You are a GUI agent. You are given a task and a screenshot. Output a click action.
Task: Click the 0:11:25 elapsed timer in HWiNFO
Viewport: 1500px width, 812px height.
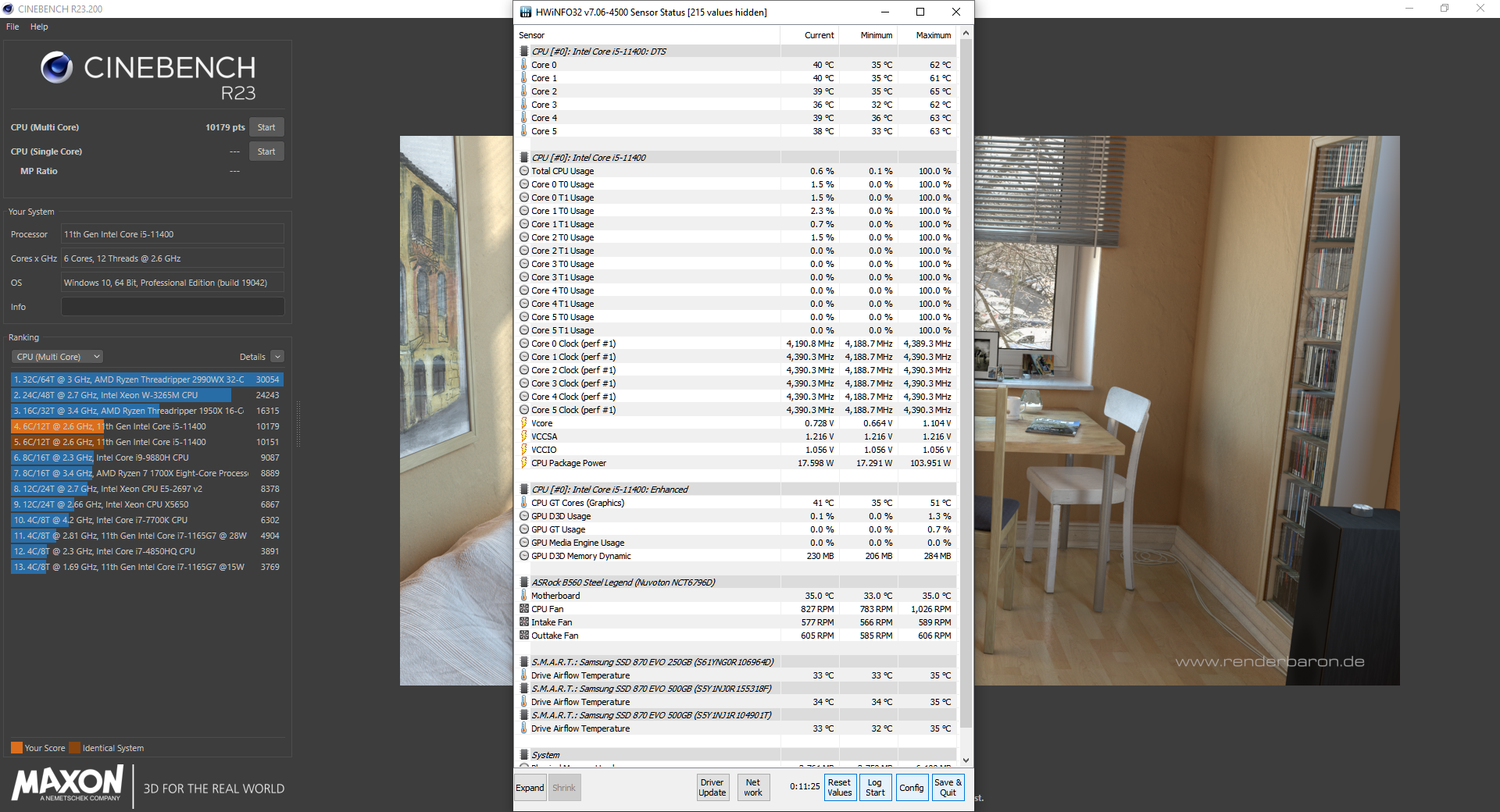[x=805, y=787]
